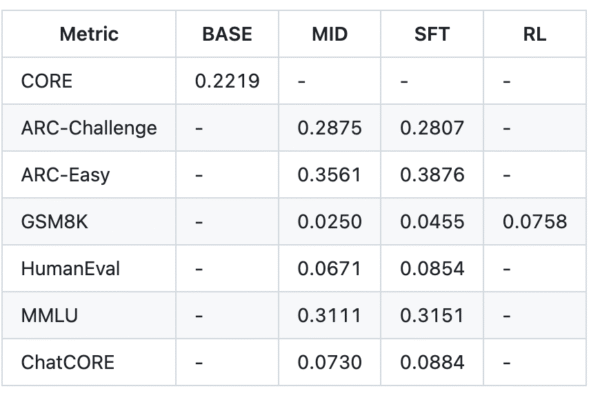Viewport: 600px width, 400px height.
Task: Click GSM8K MID value 0.0250
Action: tap(330, 221)
